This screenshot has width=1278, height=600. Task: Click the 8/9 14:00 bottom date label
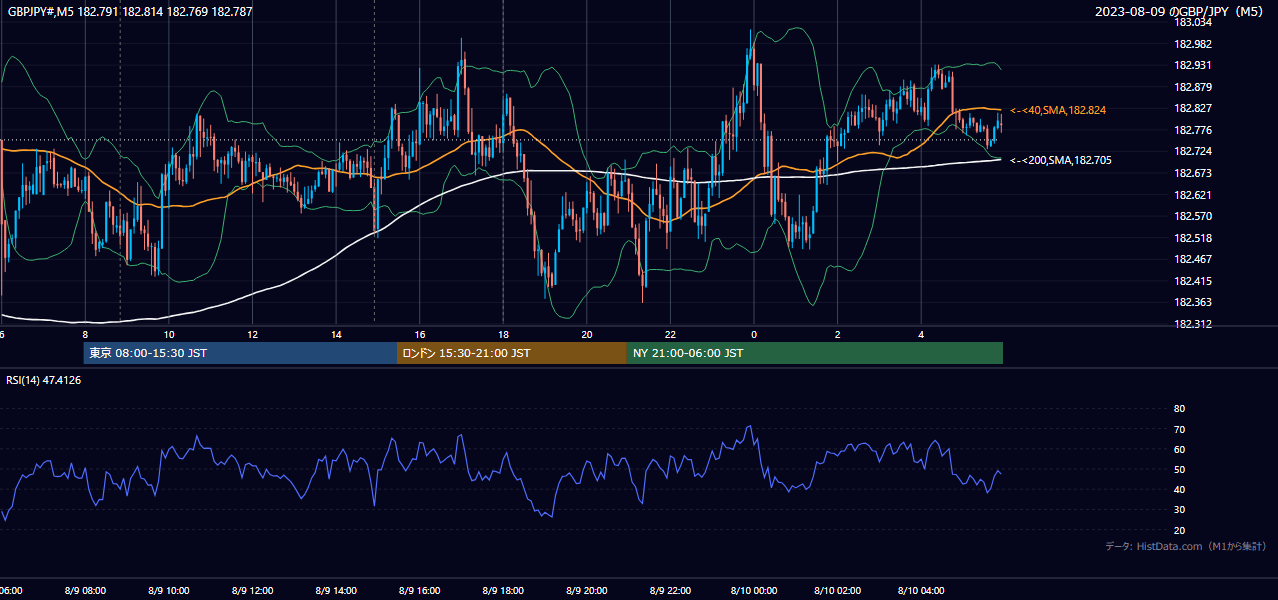pyautogui.click(x=336, y=590)
